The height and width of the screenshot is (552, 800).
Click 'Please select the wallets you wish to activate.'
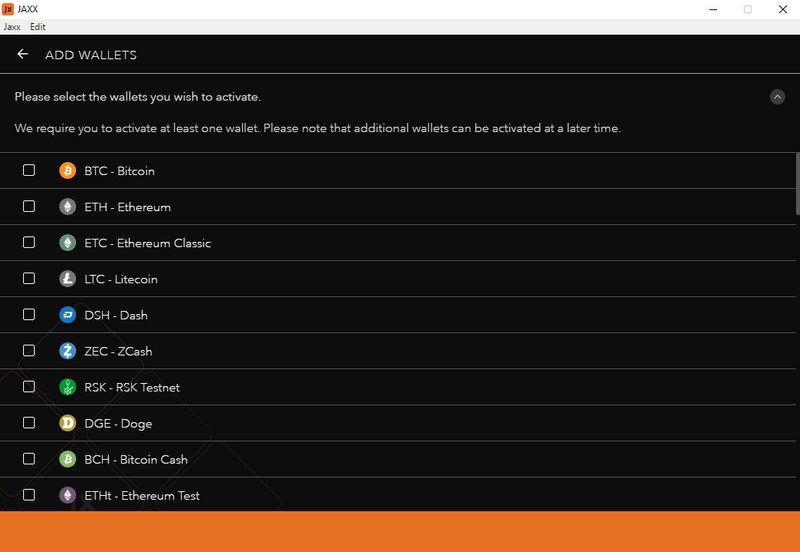(138, 97)
